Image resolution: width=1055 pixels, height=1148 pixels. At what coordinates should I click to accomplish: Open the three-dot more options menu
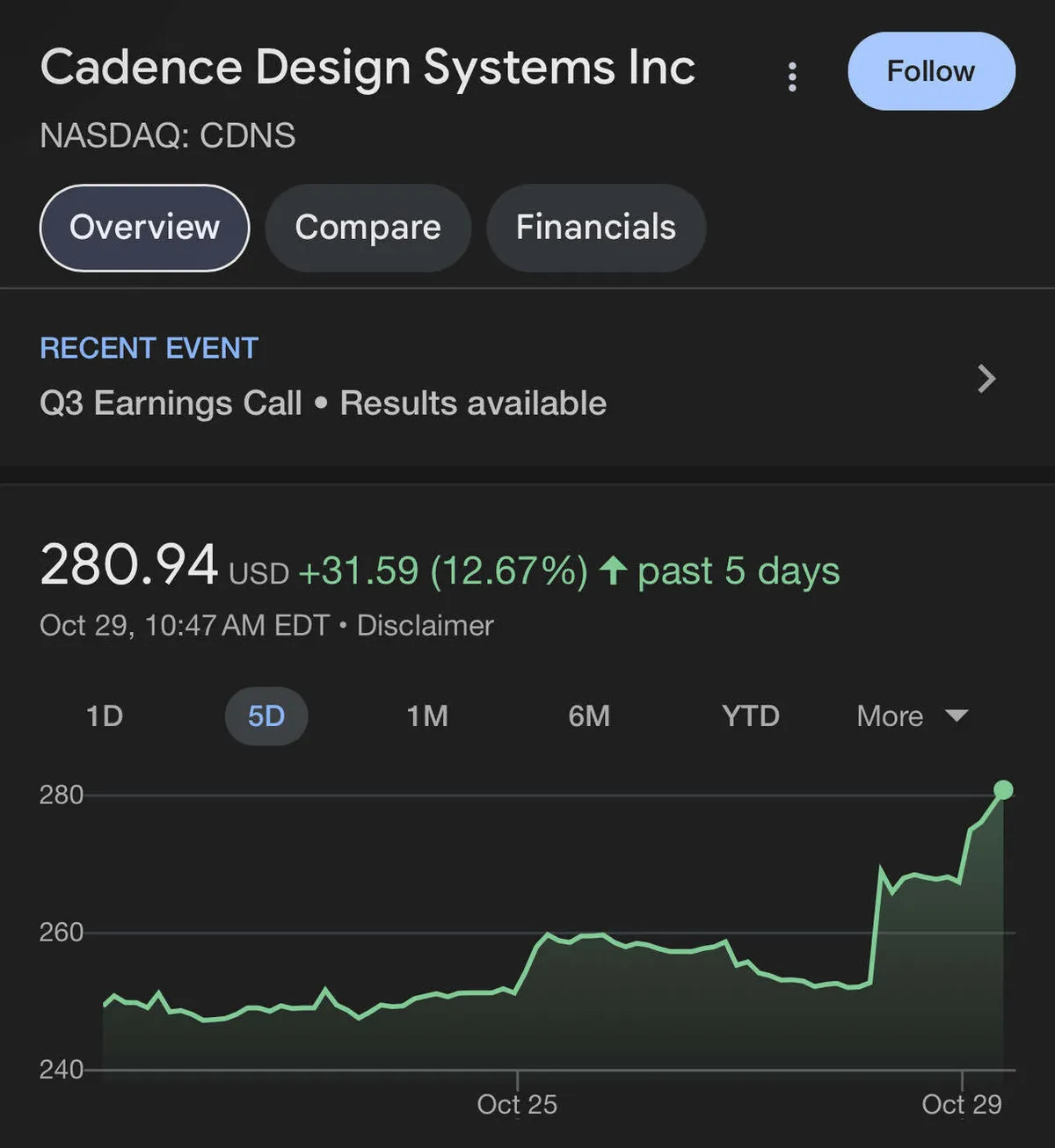[792, 76]
